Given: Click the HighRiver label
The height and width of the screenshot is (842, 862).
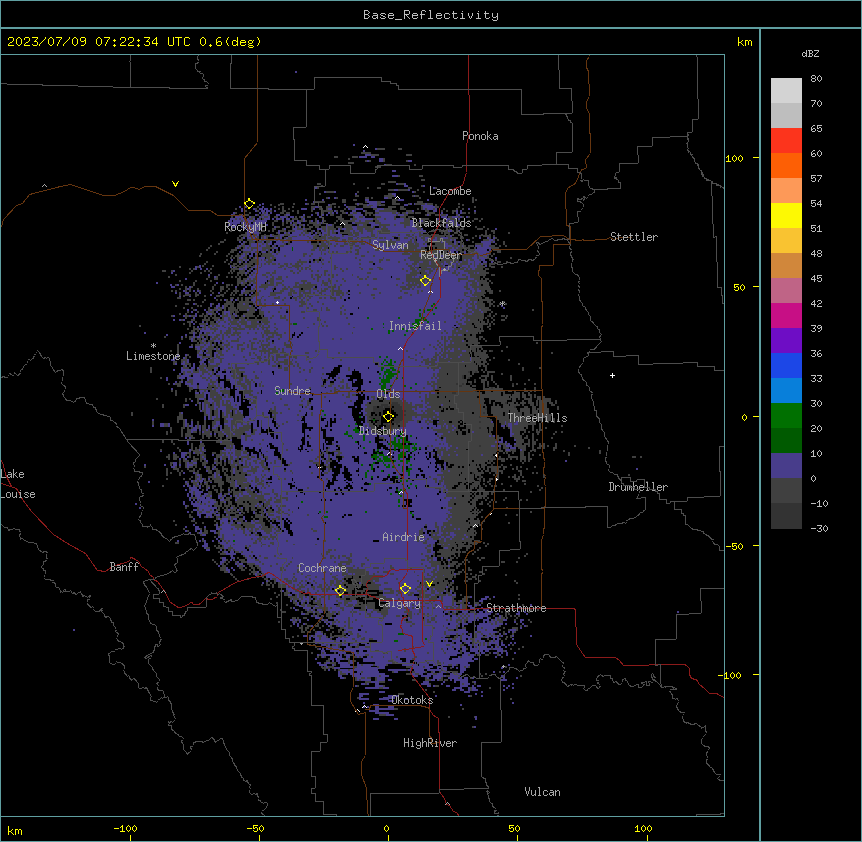Looking at the screenshot, I should click(x=430, y=743).
